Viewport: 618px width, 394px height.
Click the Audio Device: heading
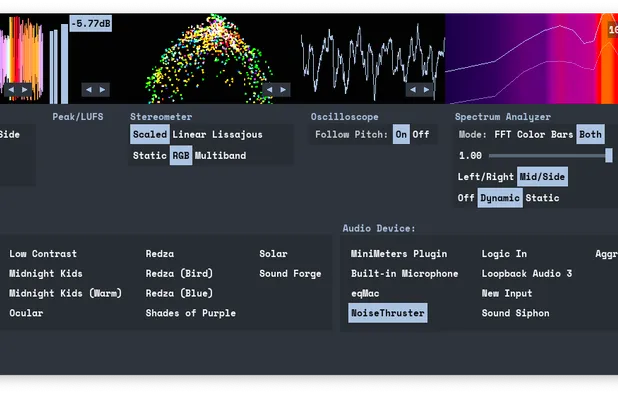[379, 228]
